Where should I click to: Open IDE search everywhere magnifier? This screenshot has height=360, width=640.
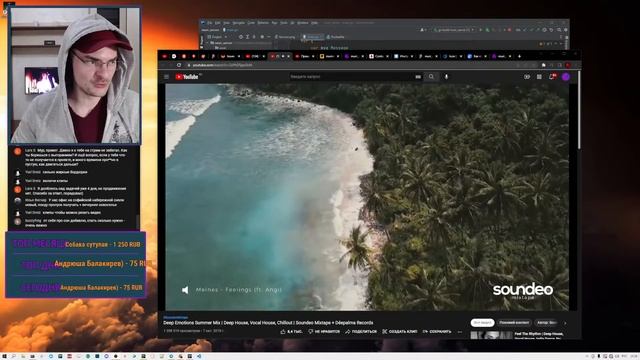[x=559, y=30]
